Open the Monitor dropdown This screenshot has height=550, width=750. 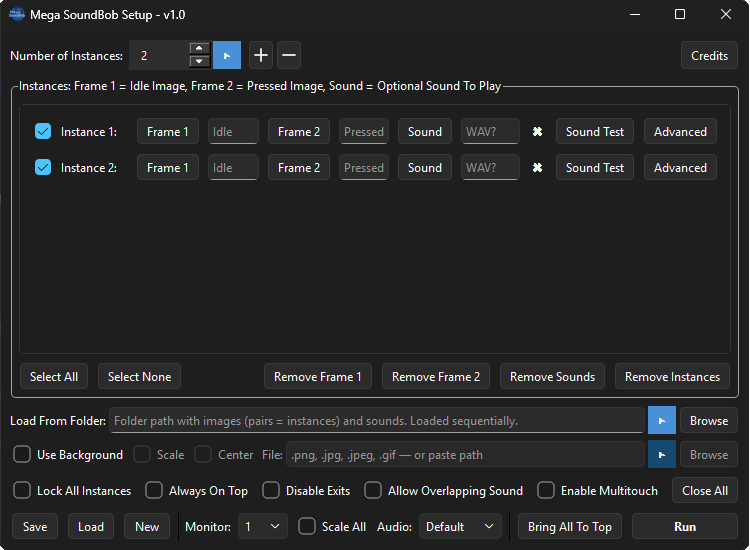point(263,526)
